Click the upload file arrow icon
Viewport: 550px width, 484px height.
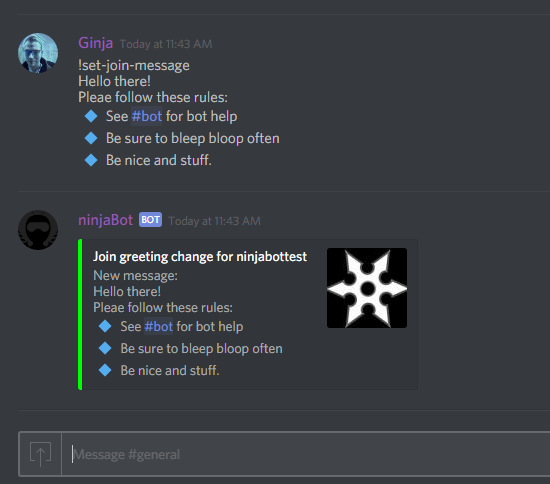click(x=40, y=454)
